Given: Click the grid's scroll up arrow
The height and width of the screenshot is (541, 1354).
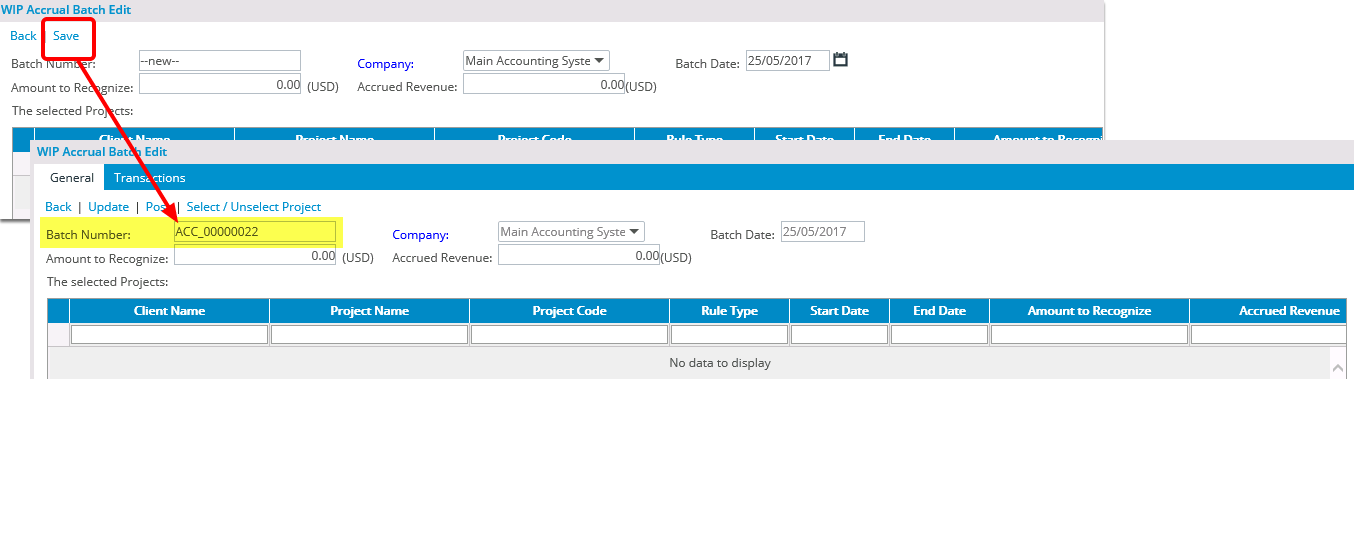Looking at the screenshot, I should pos(1338,369).
